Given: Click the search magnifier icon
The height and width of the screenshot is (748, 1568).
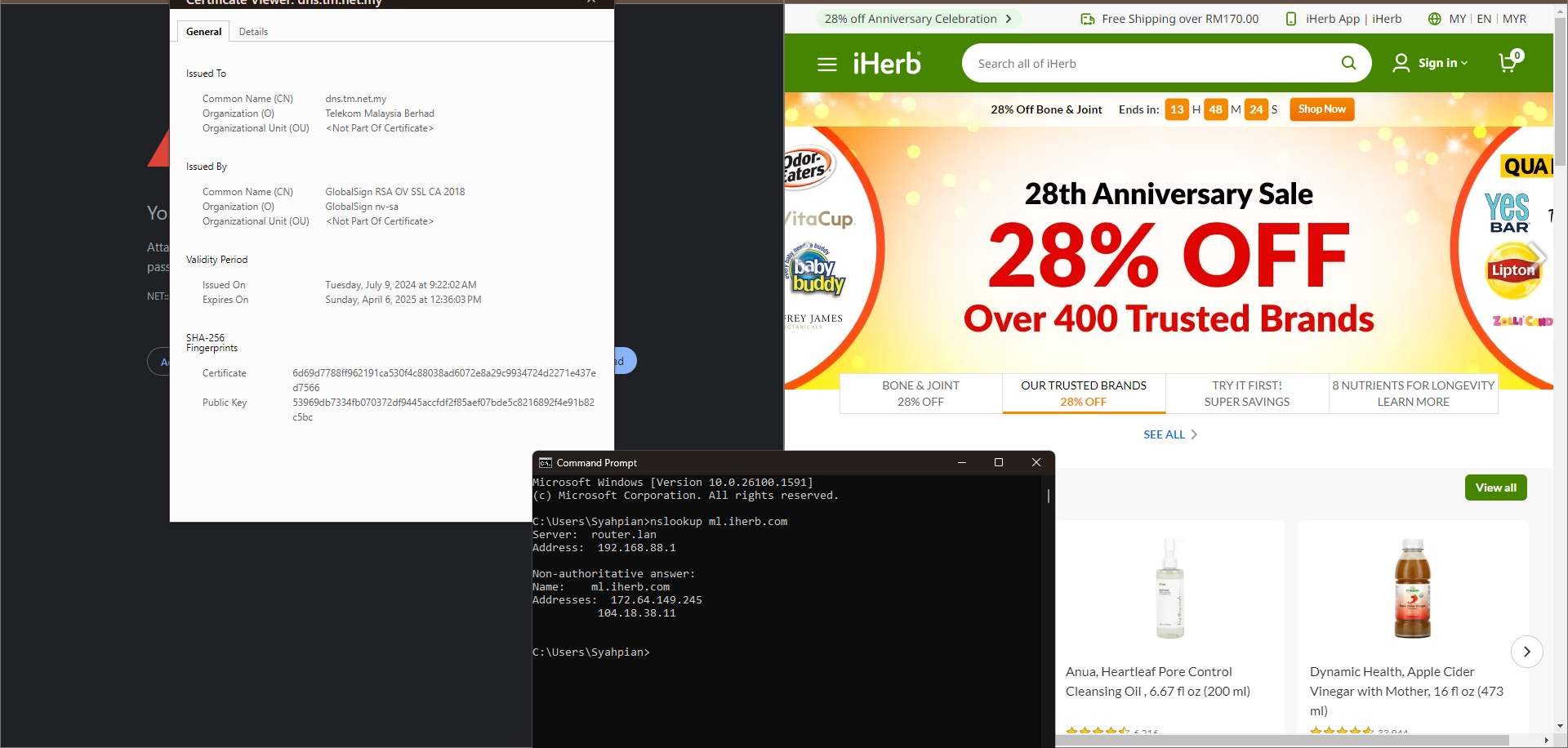Looking at the screenshot, I should [1348, 63].
